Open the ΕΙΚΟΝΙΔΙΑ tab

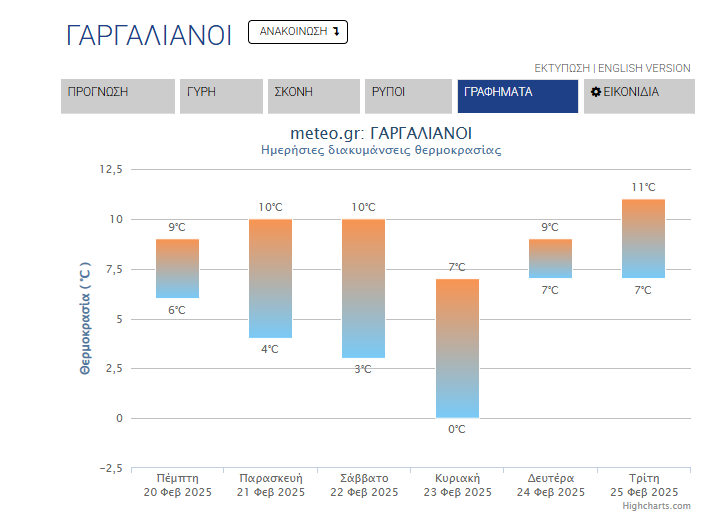click(x=639, y=96)
